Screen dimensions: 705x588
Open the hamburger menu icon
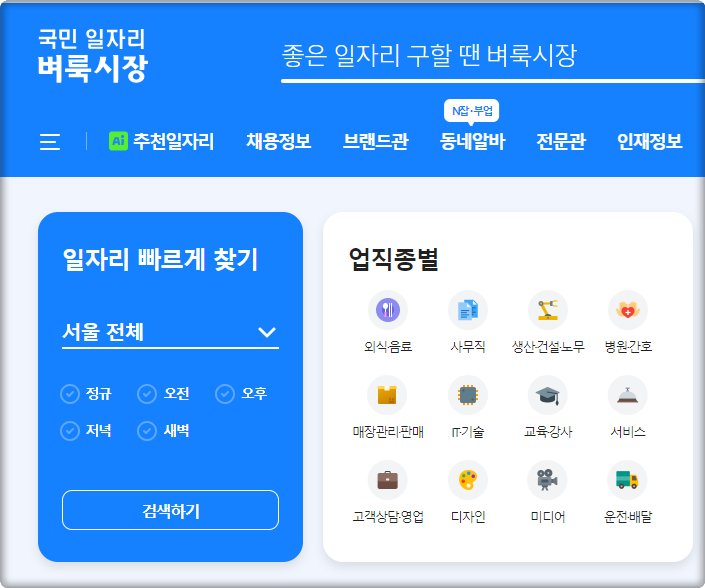tap(49, 142)
